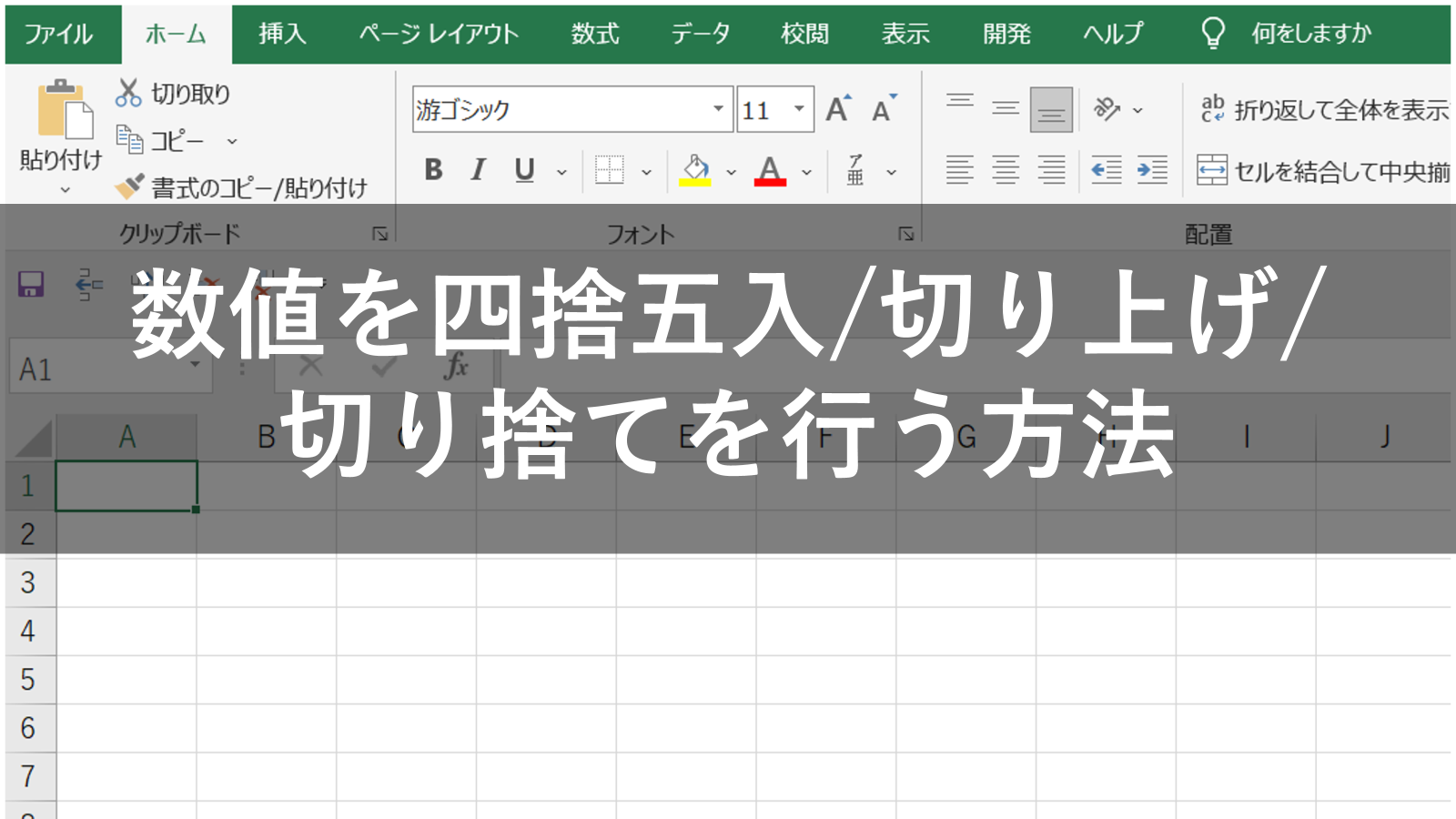Screen dimensions: 1456x819
Task: Switch to the データ tab
Action: pos(701,34)
